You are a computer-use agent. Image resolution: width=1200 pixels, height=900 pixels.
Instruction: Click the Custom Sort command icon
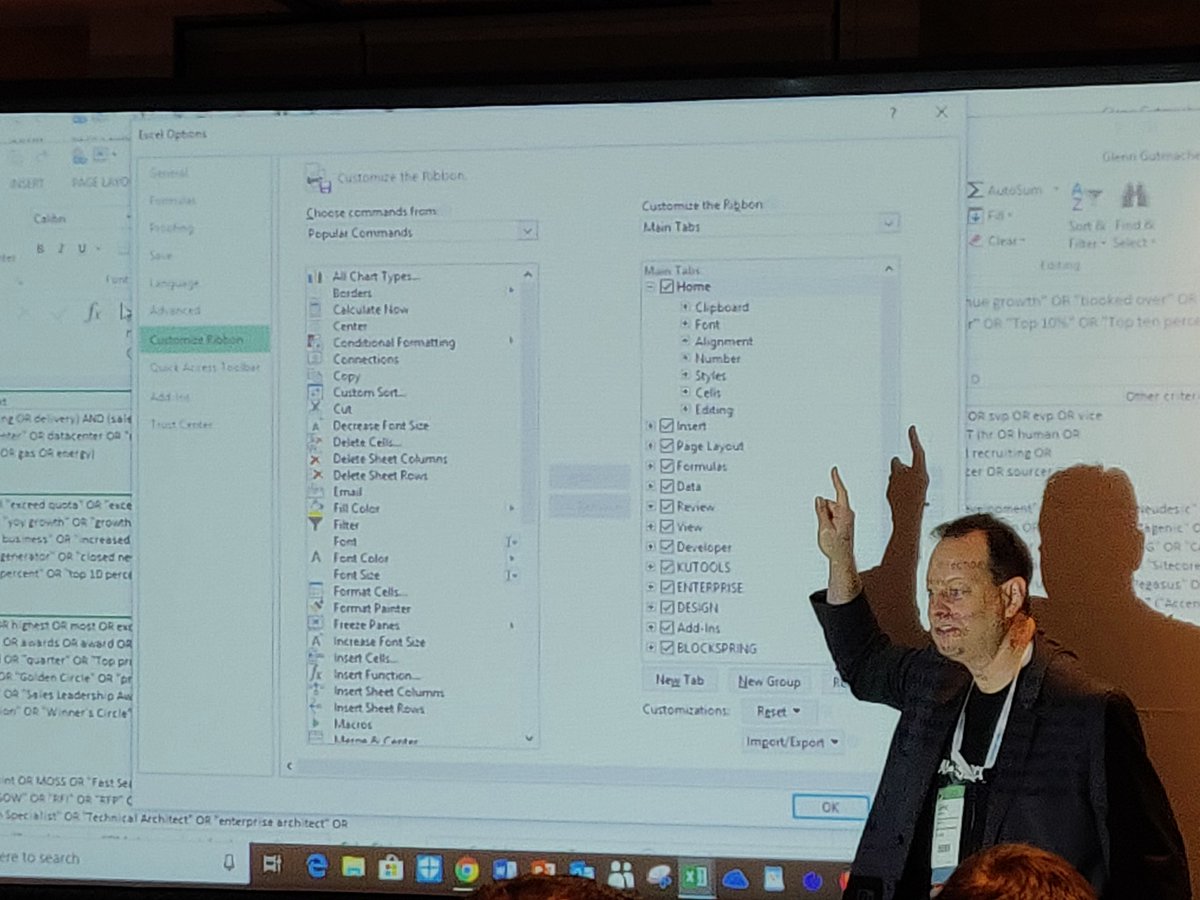[316, 392]
